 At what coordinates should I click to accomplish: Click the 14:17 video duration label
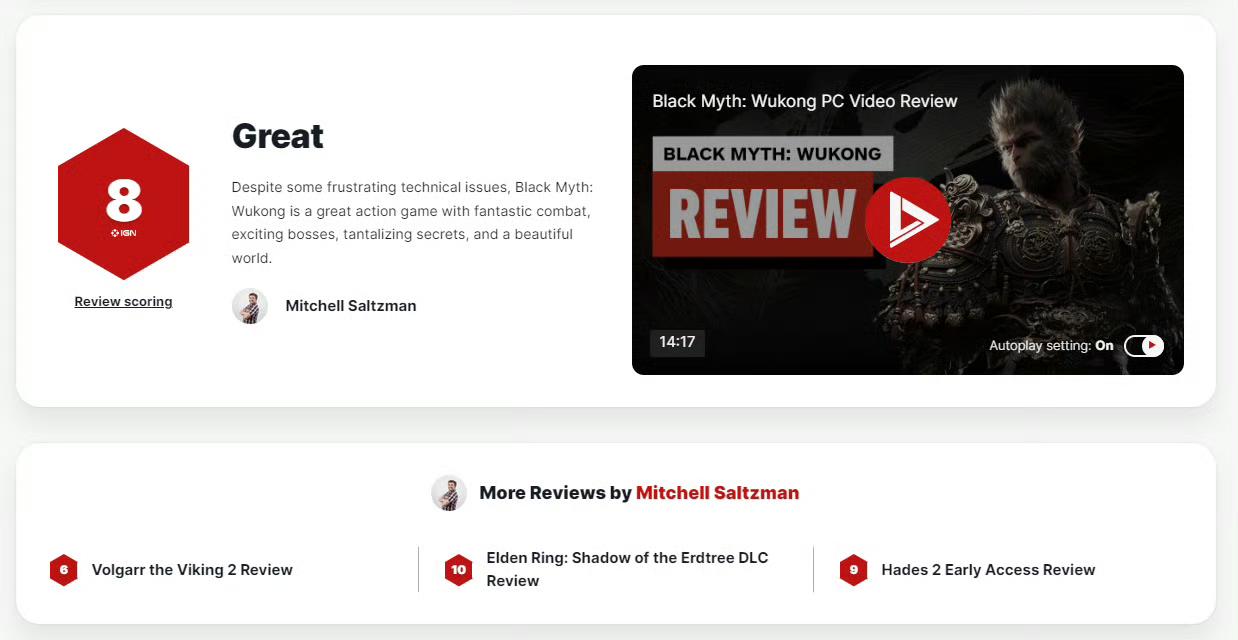(677, 342)
